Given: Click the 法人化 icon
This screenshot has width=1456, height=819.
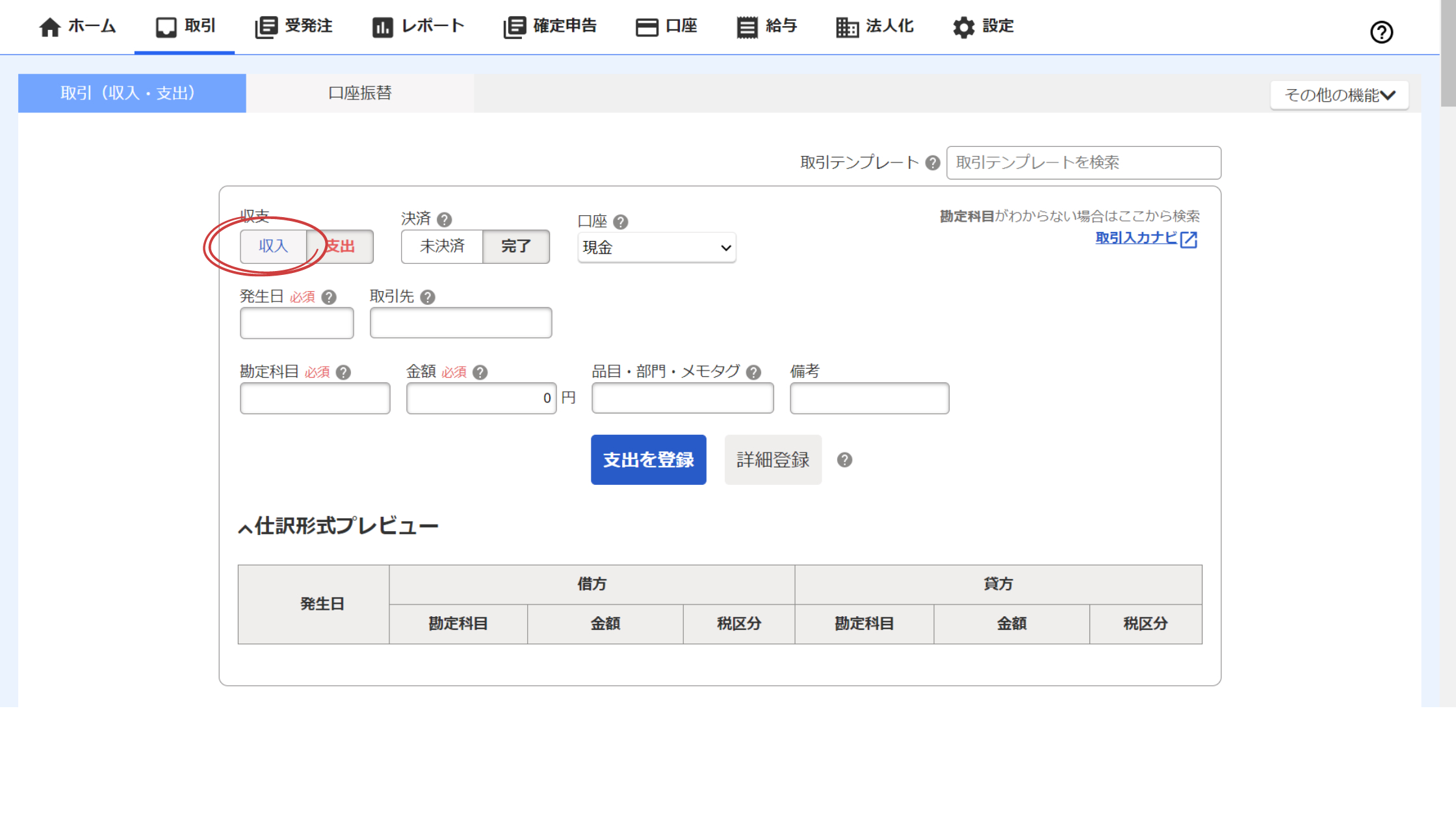Looking at the screenshot, I should pyautogui.click(x=847, y=27).
